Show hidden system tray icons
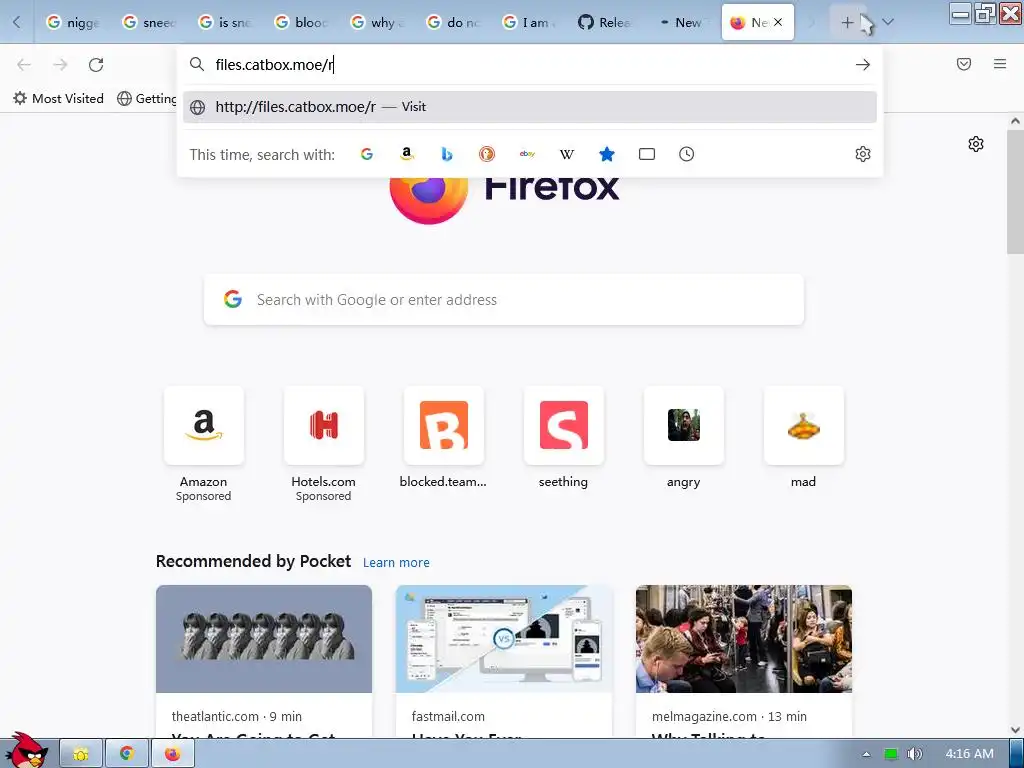 pos(867,754)
